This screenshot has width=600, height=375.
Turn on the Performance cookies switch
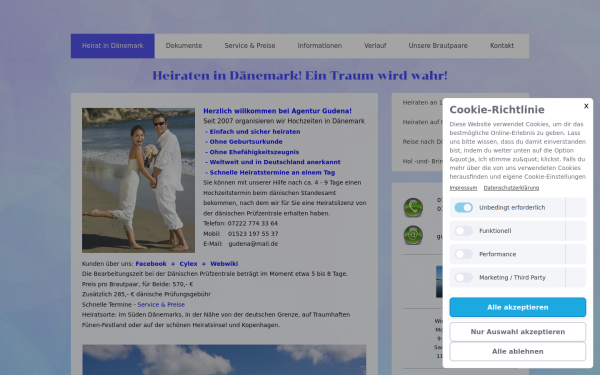point(463,254)
